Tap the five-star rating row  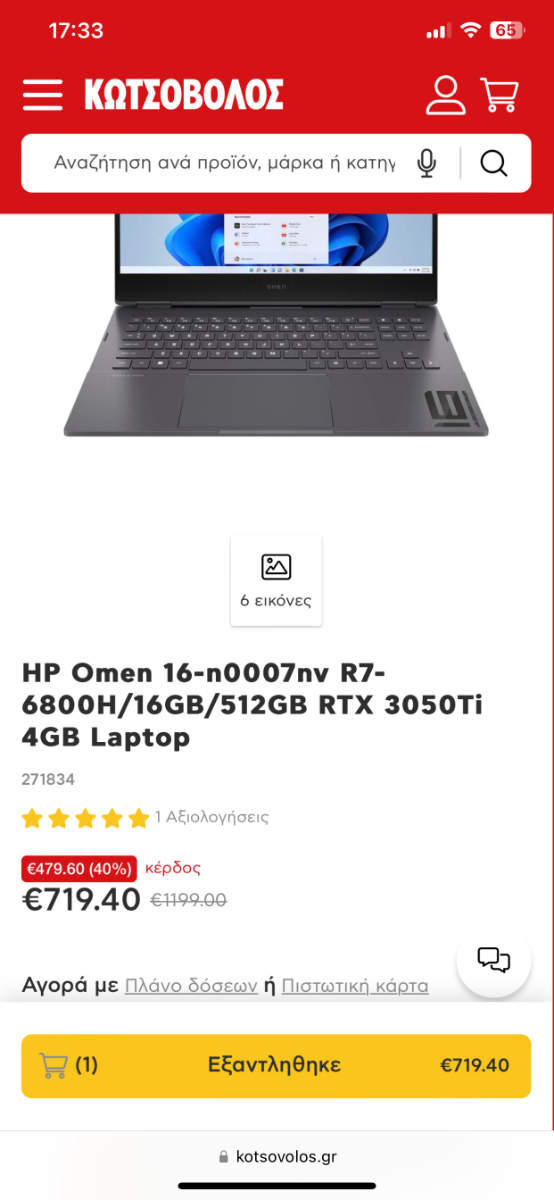[x=85, y=818]
